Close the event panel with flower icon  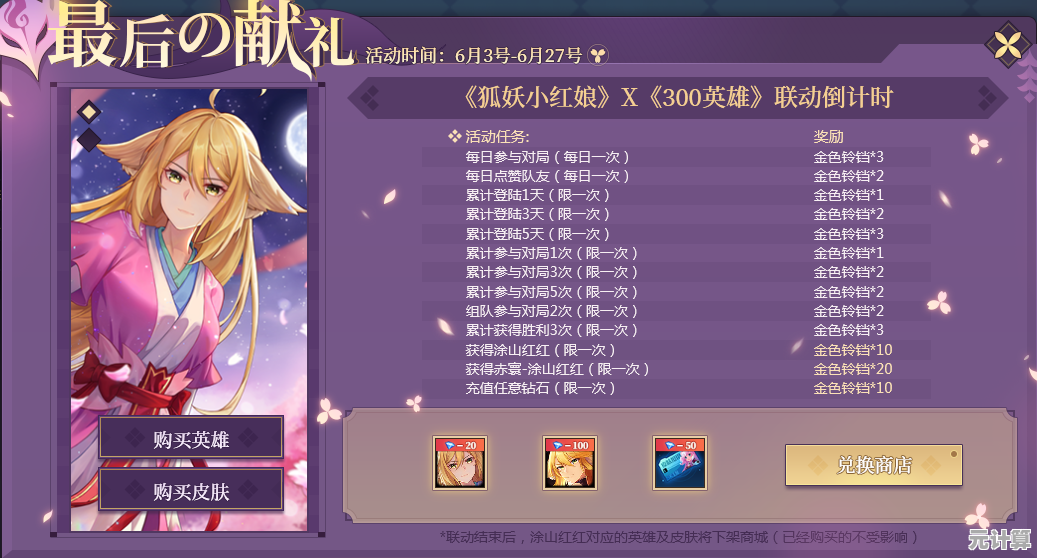1008,46
